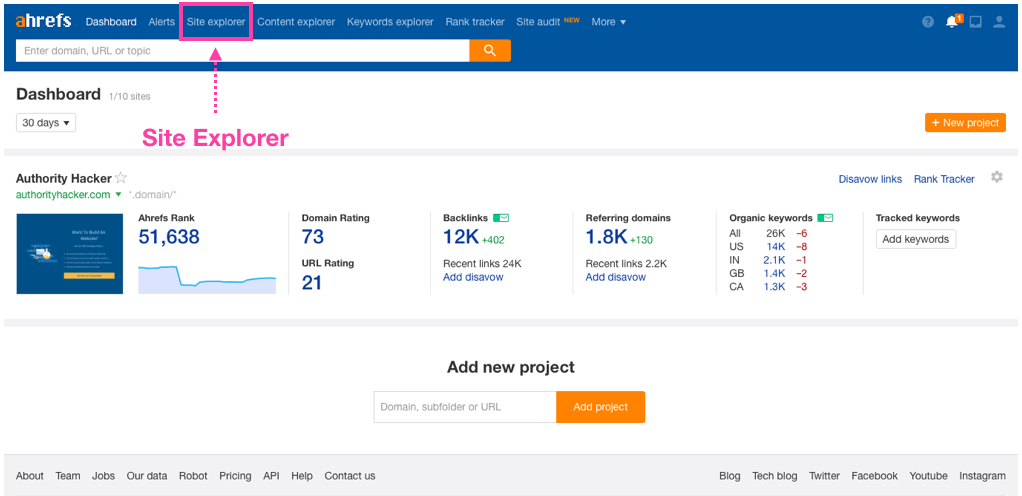Open authorityhacker.com domain link

pos(63,194)
